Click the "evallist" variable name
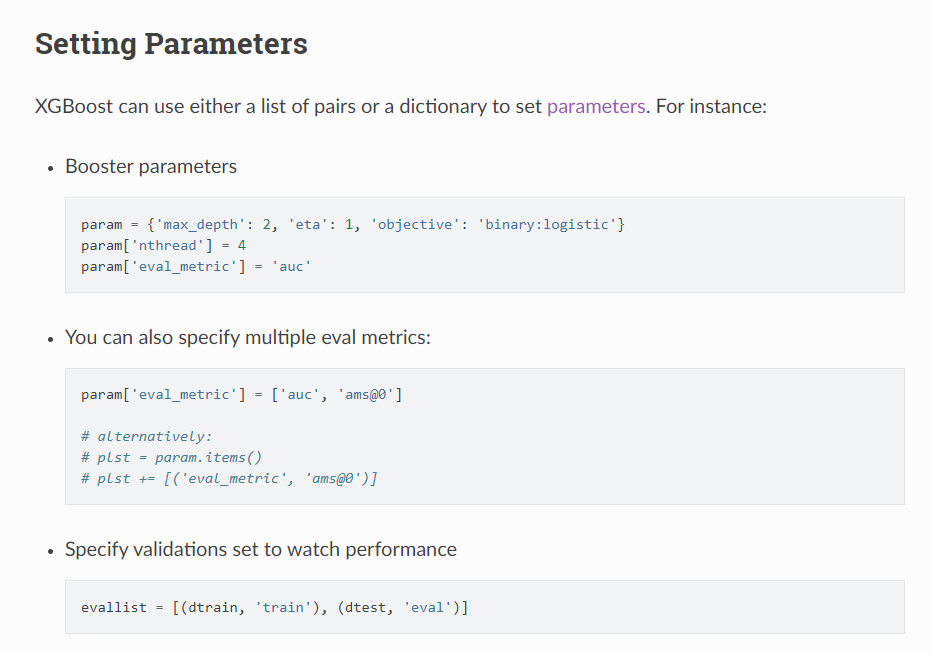 point(114,607)
